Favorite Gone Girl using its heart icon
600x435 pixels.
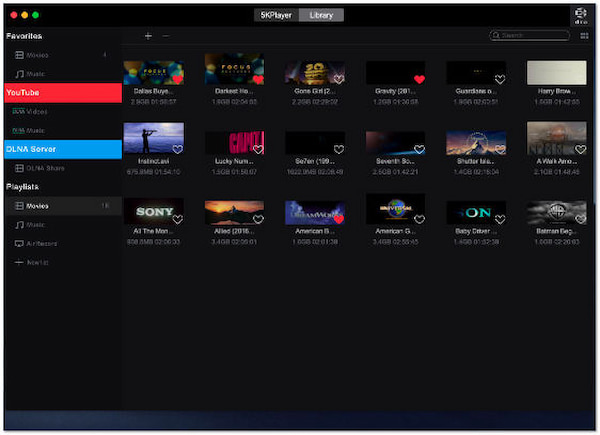pos(339,79)
